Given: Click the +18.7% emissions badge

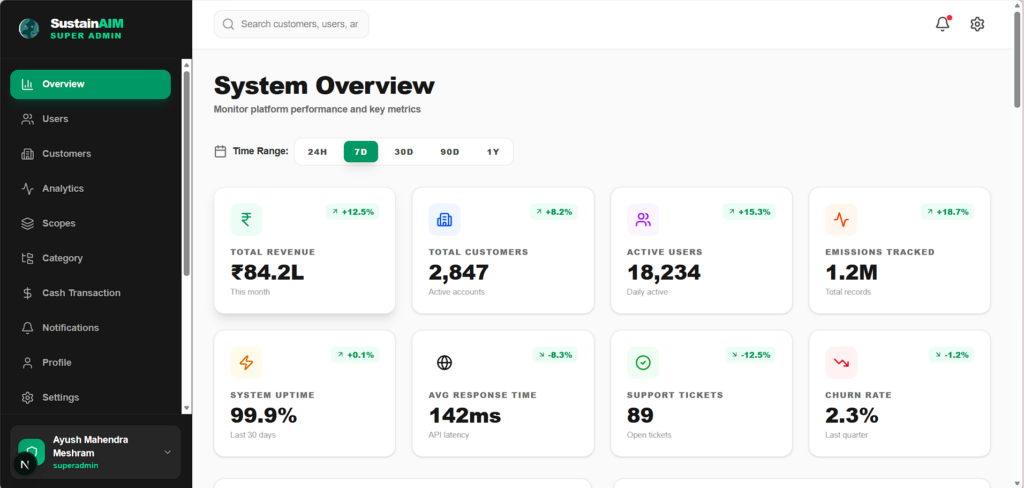Looking at the screenshot, I should [948, 212].
